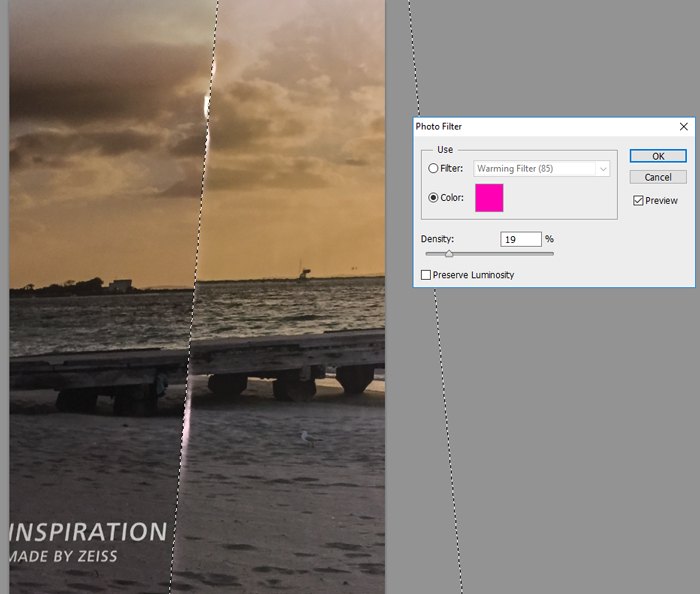Click the Density slider handle
The height and width of the screenshot is (594, 700).
449,253
